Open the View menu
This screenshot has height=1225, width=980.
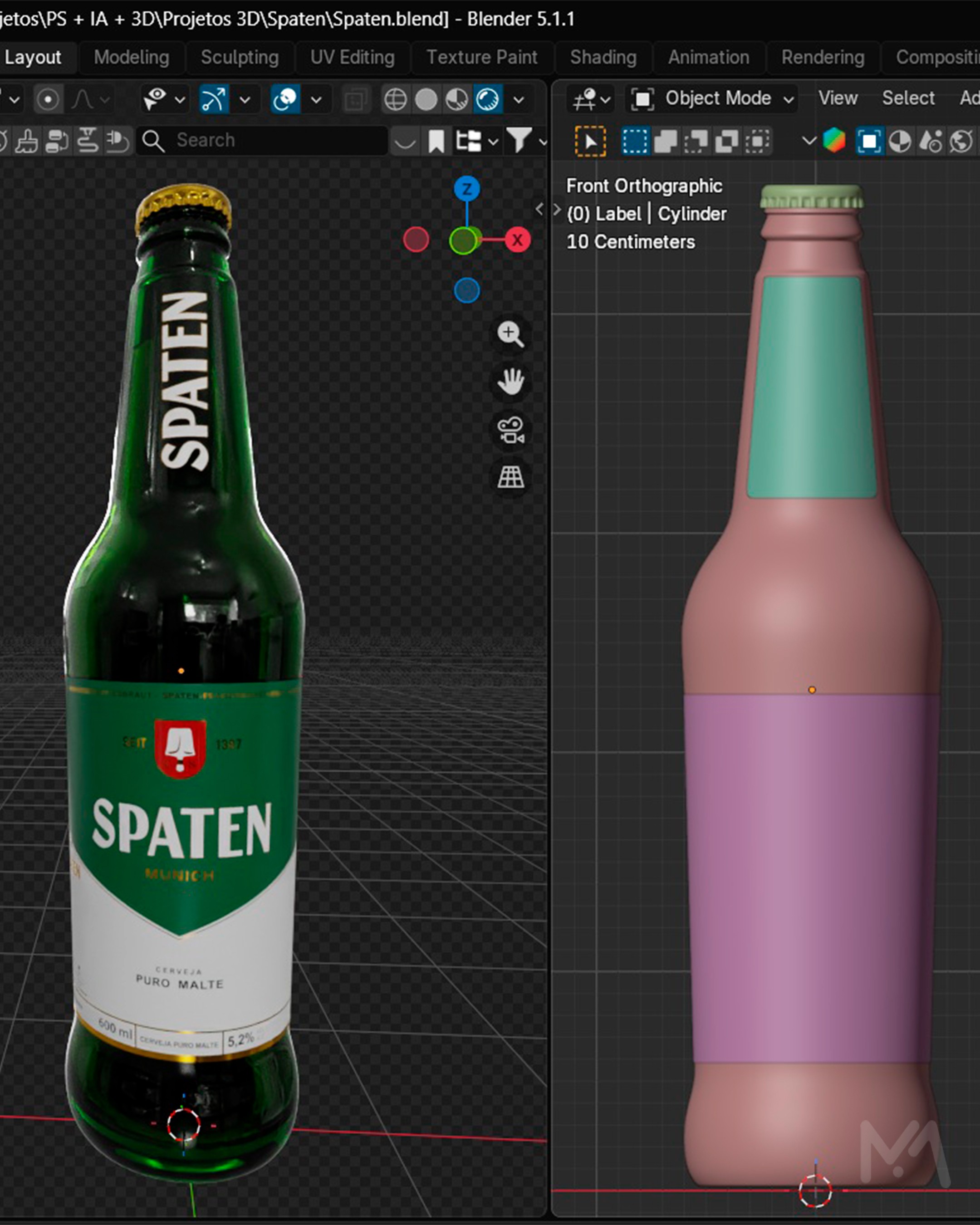tap(838, 98)
